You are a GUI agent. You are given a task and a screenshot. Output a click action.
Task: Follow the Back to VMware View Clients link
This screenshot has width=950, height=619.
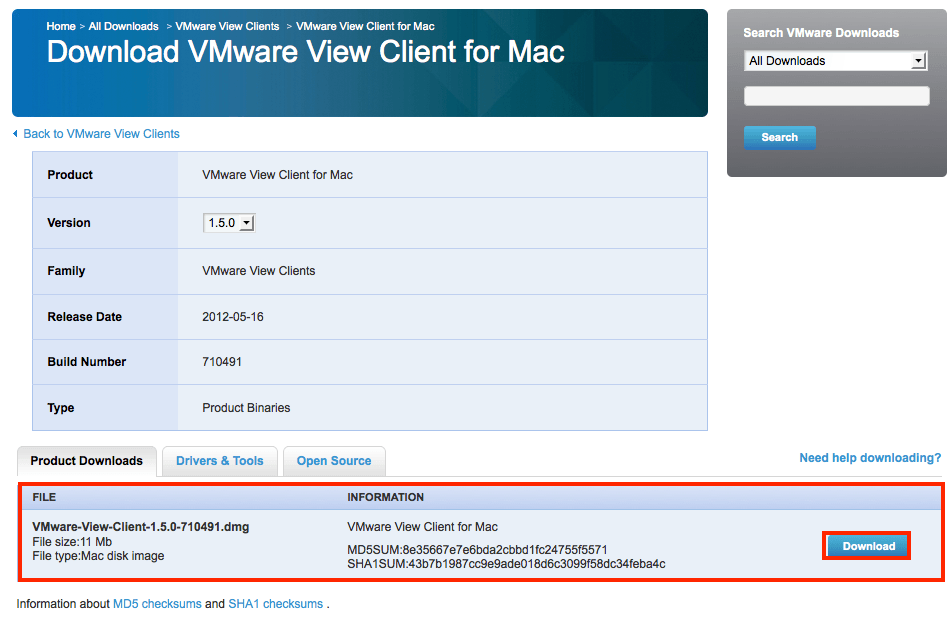point(101,134)
